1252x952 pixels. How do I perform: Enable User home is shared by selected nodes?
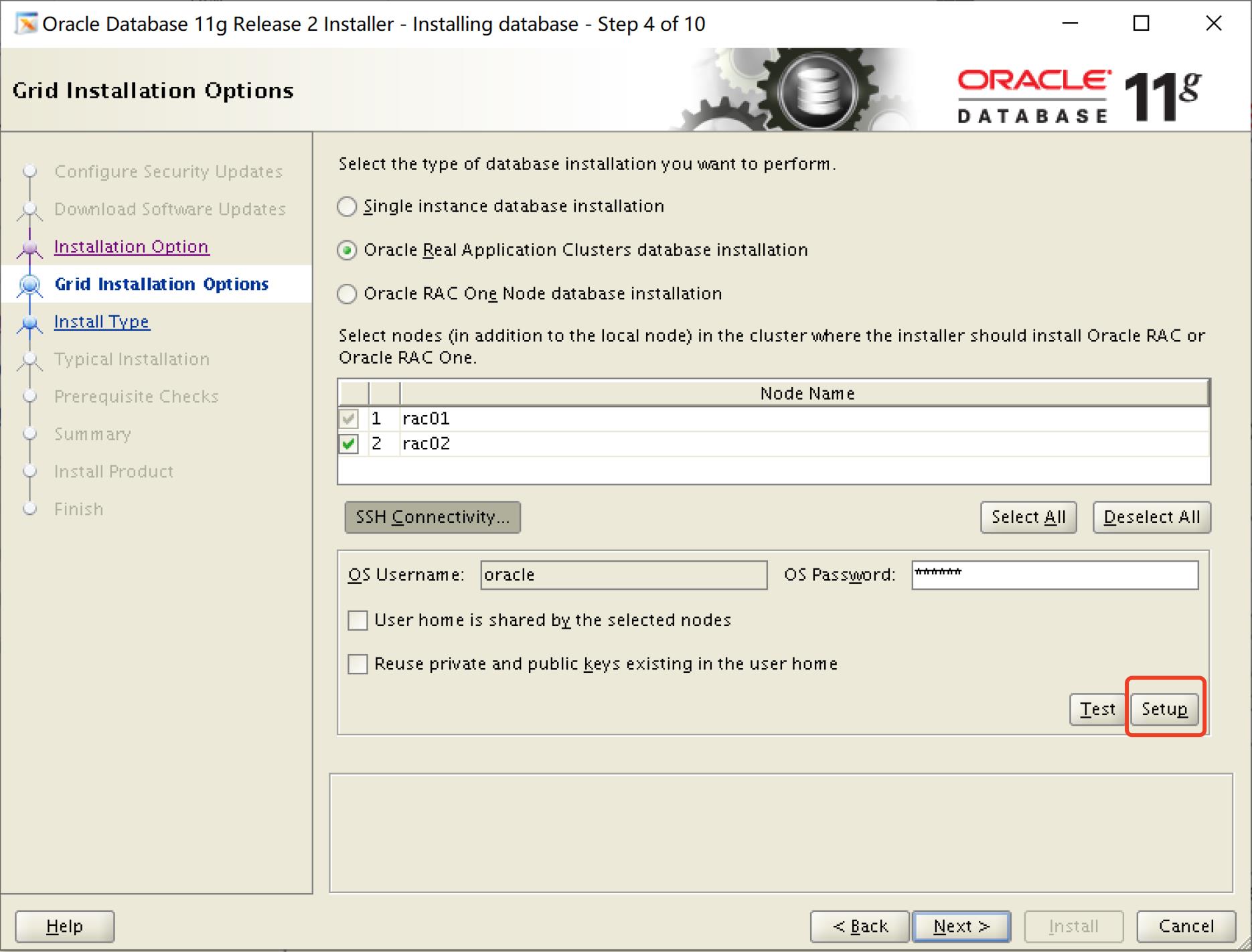pyautogui.click(x=358, y=620)
